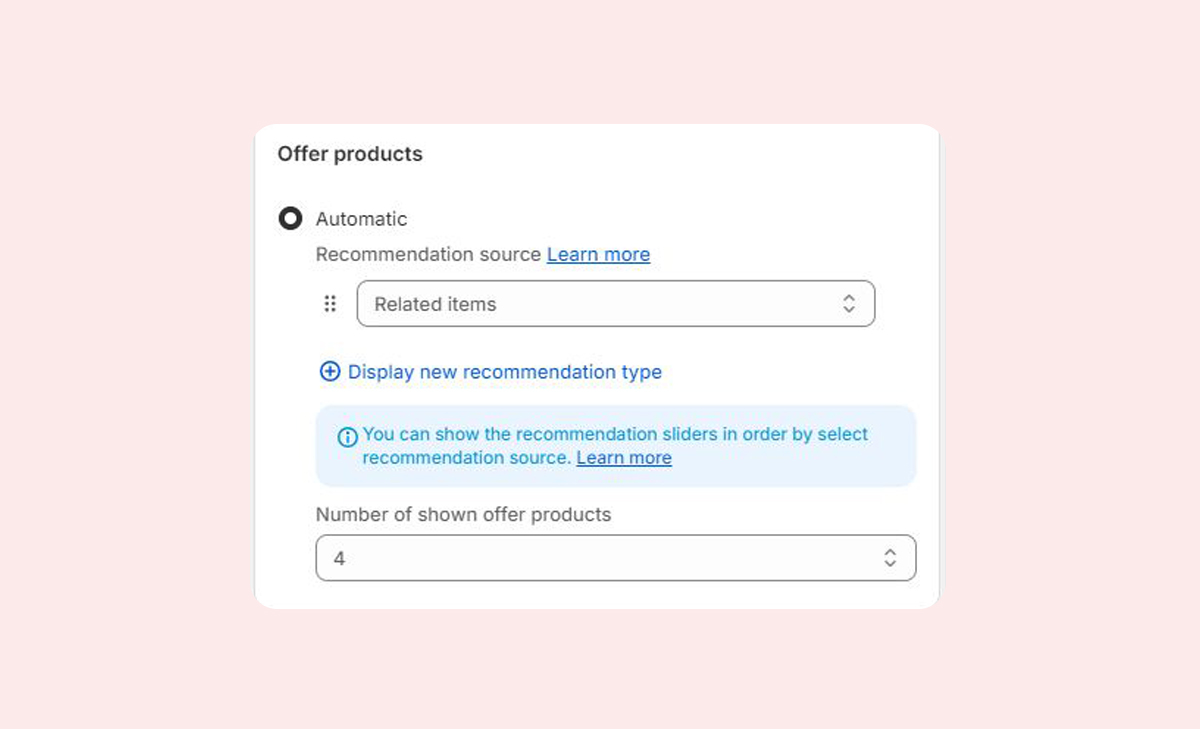Click the blue info banner message text
Screen dimensions: 1200x729
click(615, 435)
